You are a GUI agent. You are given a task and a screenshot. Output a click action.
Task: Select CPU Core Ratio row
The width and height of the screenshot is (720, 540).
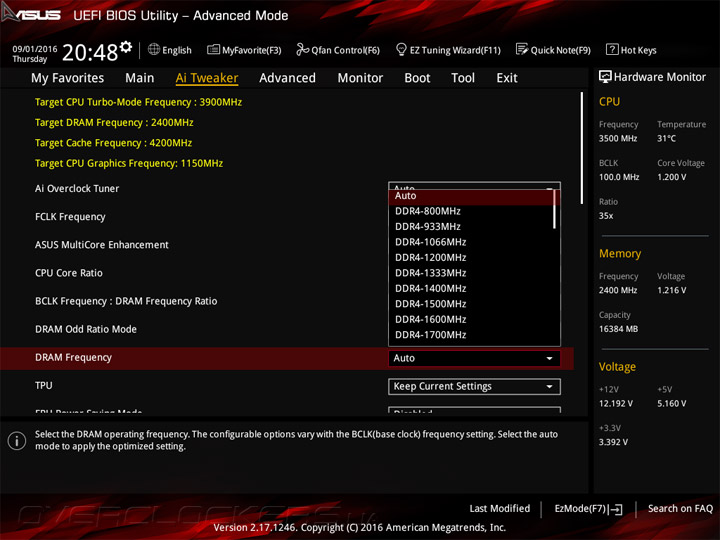tap(69, 273)
